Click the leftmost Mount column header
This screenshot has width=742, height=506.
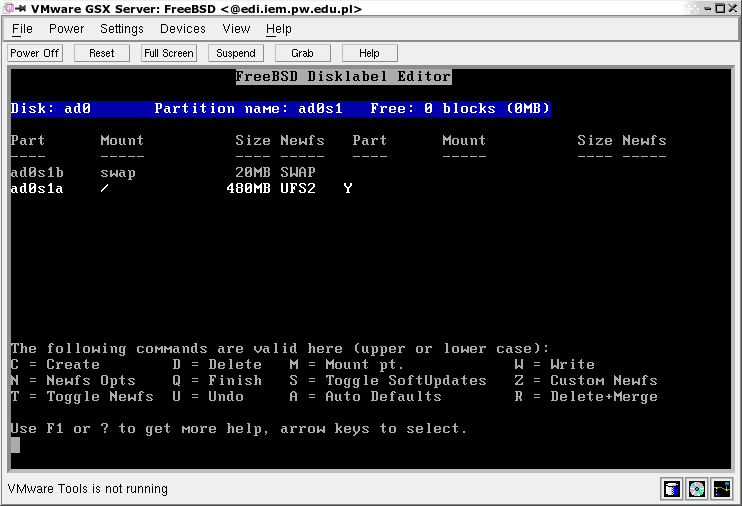coord(122,141)
